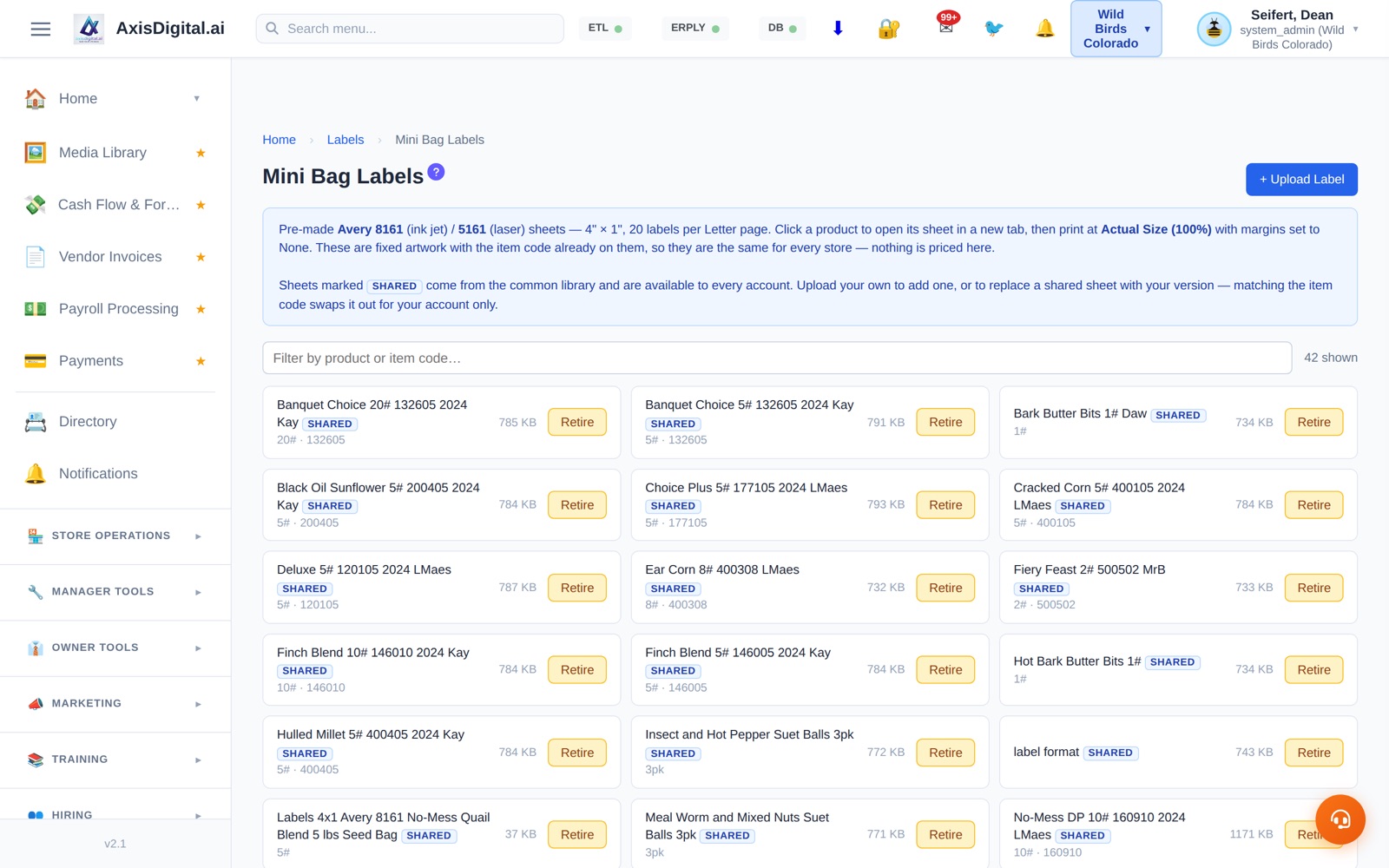The image size is (1389, 868).
Task: Expand the Home menu arrow
Action: tap(197, 99)
